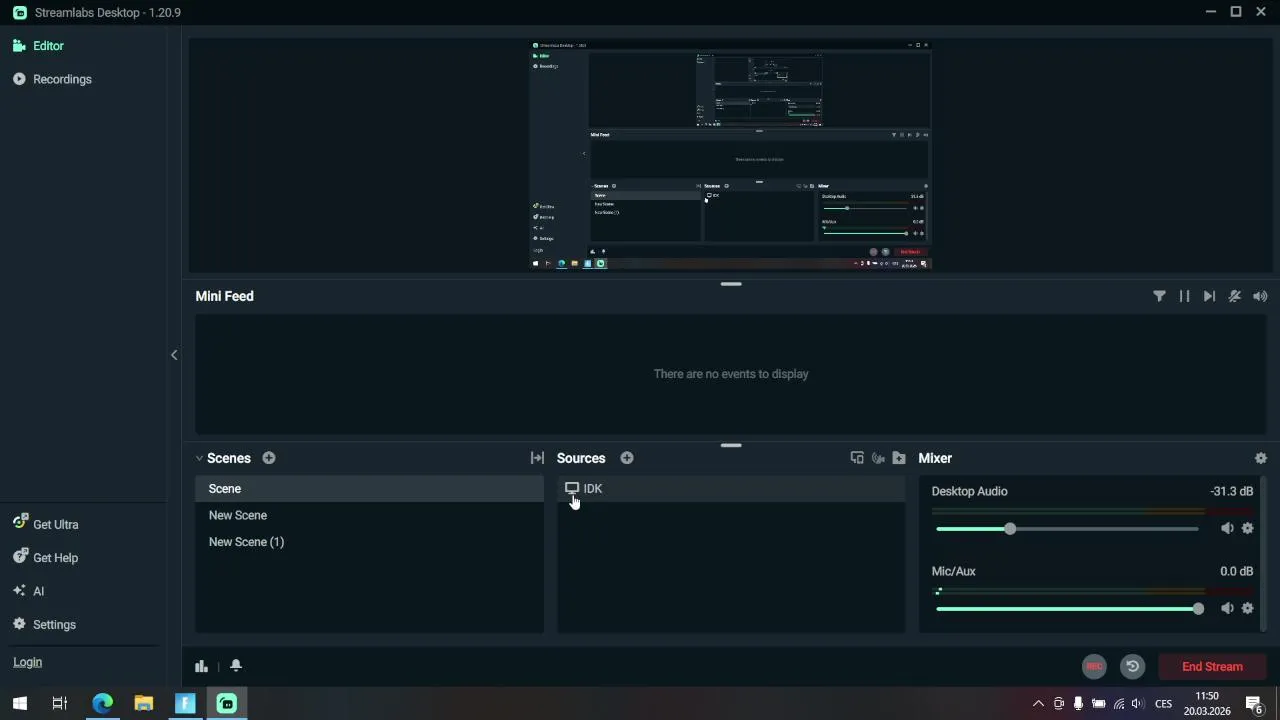Screen dimensions: 1280x720
Task: Click the divider handle below Mini Feed
Action: coord(731,445)
